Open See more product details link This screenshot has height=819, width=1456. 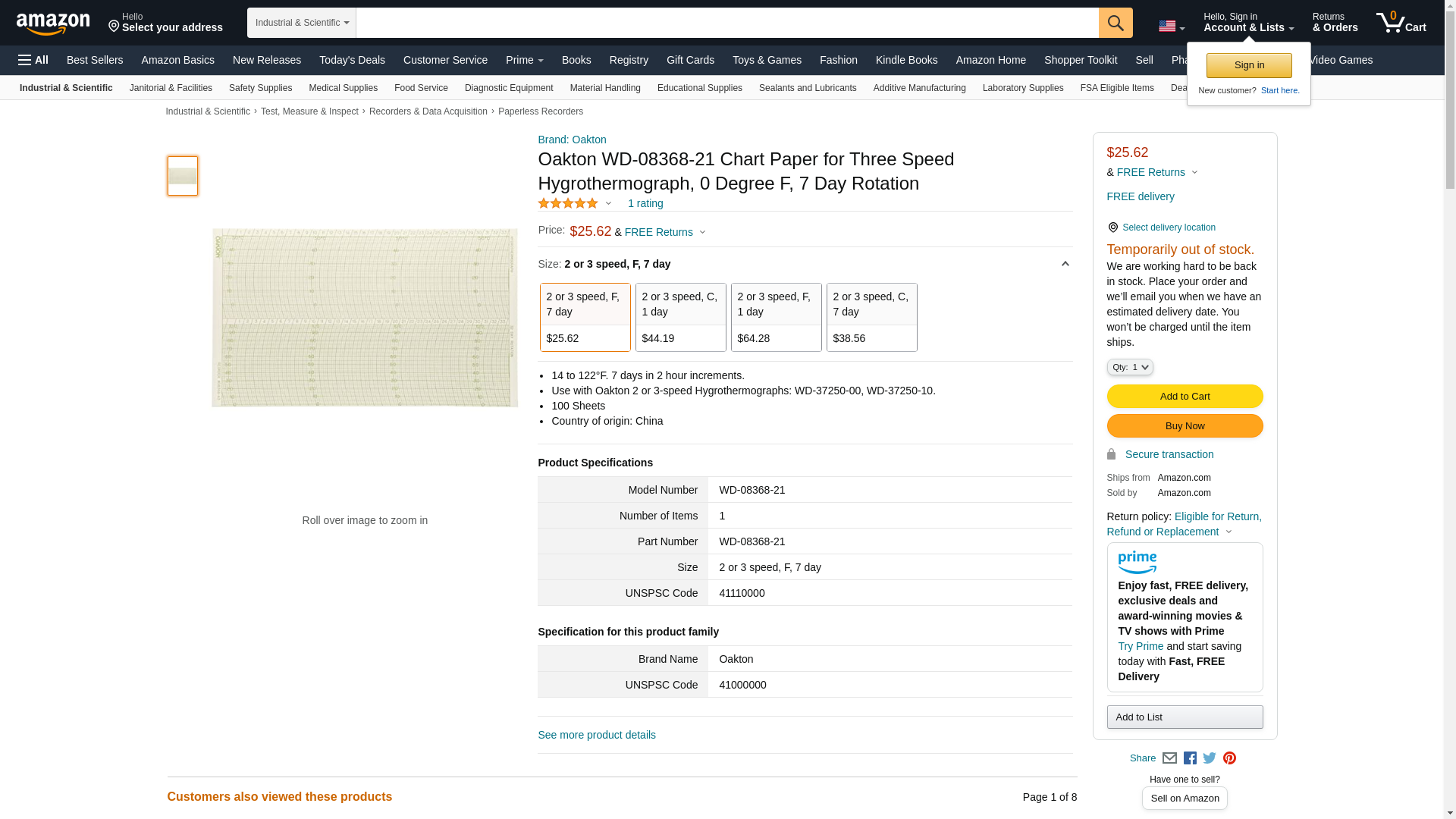tap(596, 735)
